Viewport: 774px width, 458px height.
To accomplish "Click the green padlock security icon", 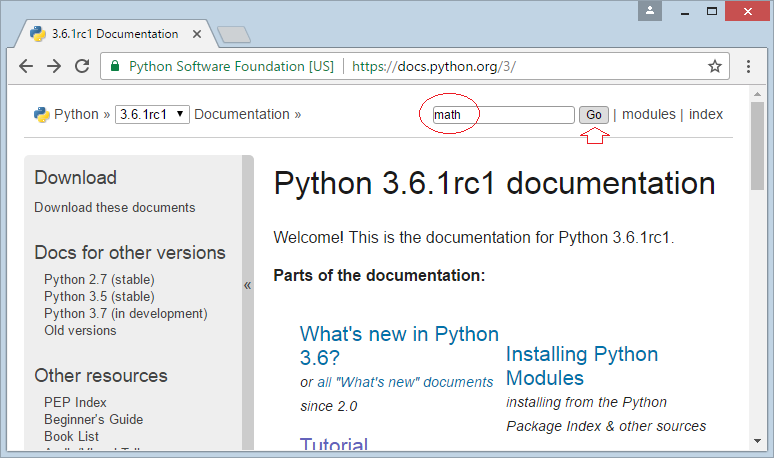I will 115,66.
